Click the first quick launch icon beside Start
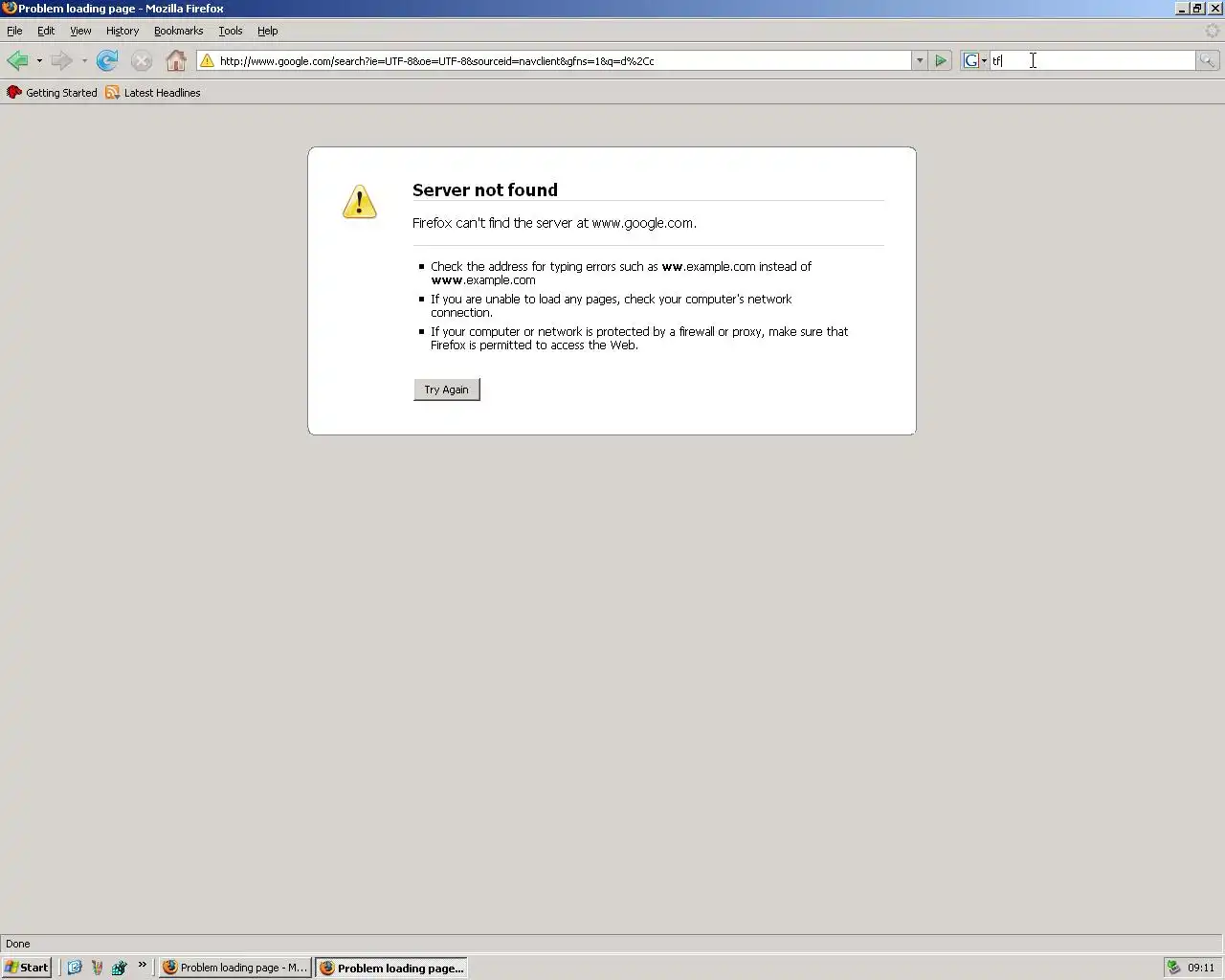1225x980 pixels. pyautogui.click(x=75, y=968)
